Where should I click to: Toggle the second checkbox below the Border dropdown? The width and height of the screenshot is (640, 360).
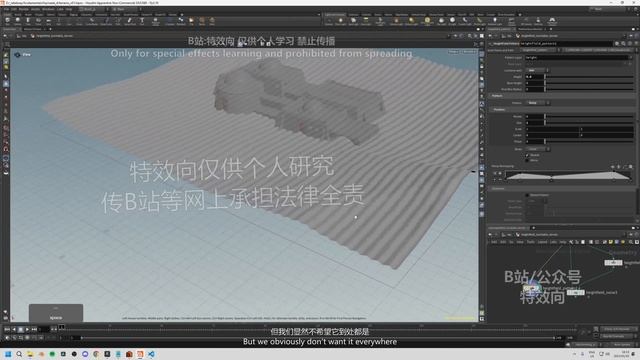527,160
